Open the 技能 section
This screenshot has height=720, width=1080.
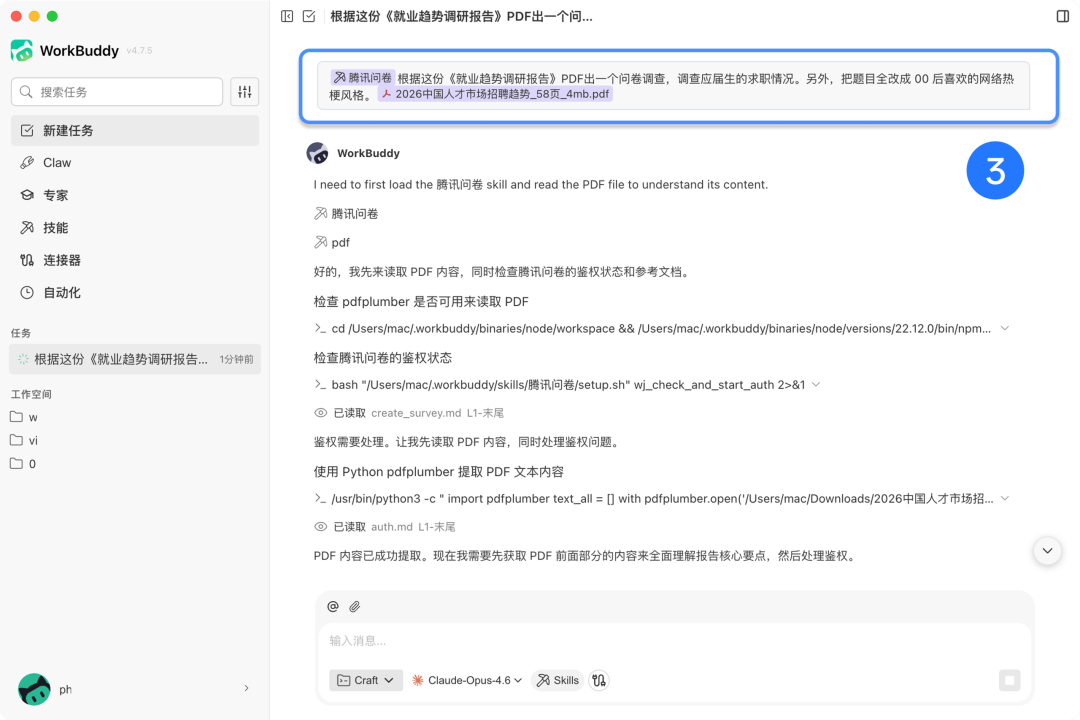click(135, 227)
